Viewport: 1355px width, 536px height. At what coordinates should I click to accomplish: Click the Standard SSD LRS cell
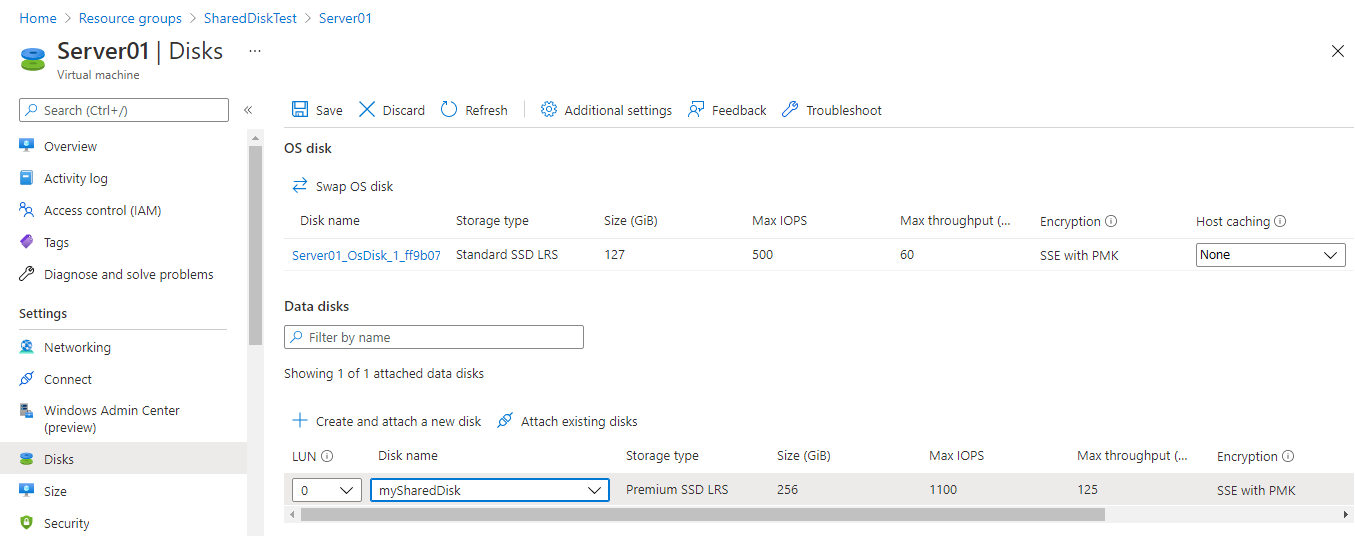(x=507, y=255)
